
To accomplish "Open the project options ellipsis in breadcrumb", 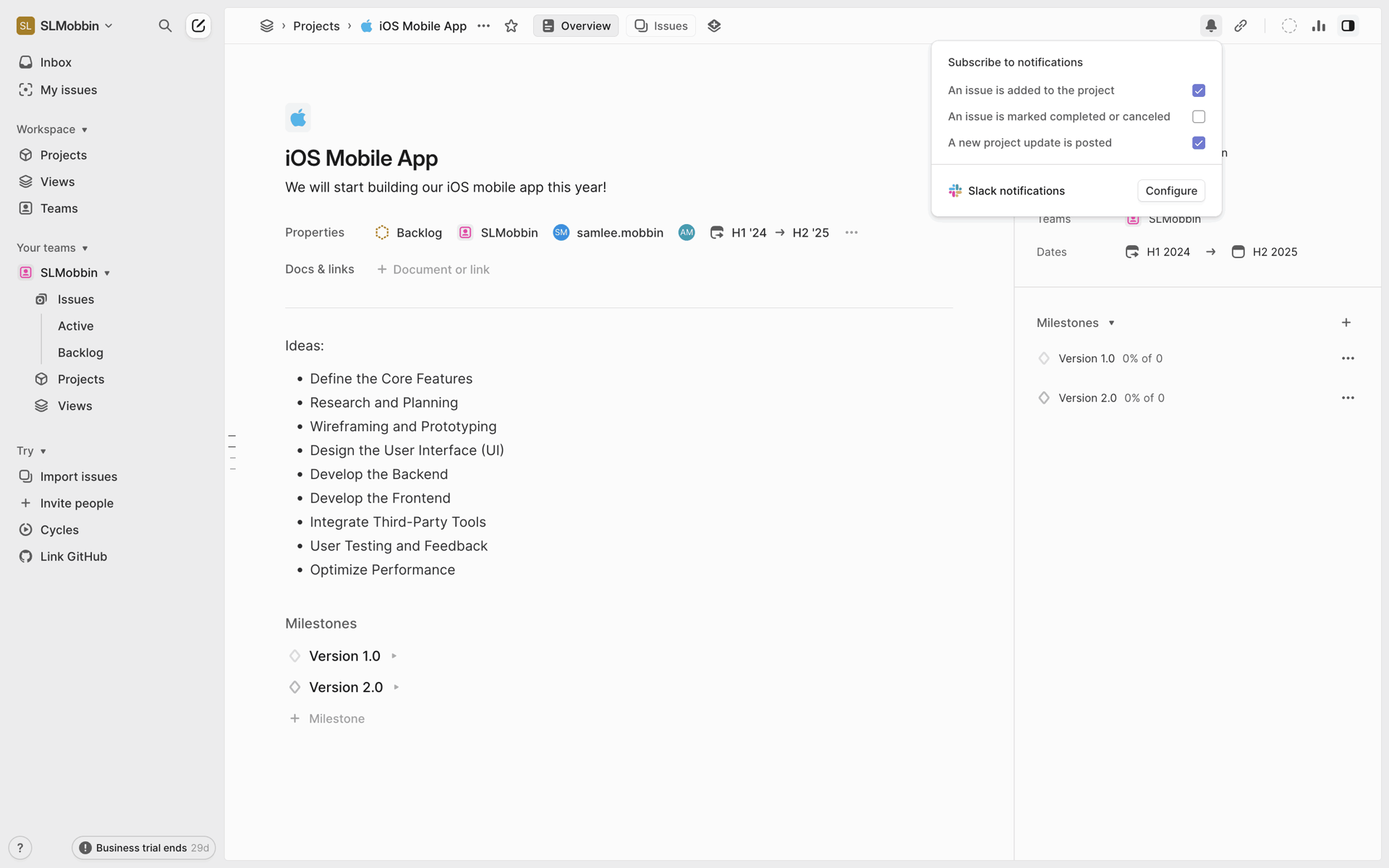I will click(484, 26).
